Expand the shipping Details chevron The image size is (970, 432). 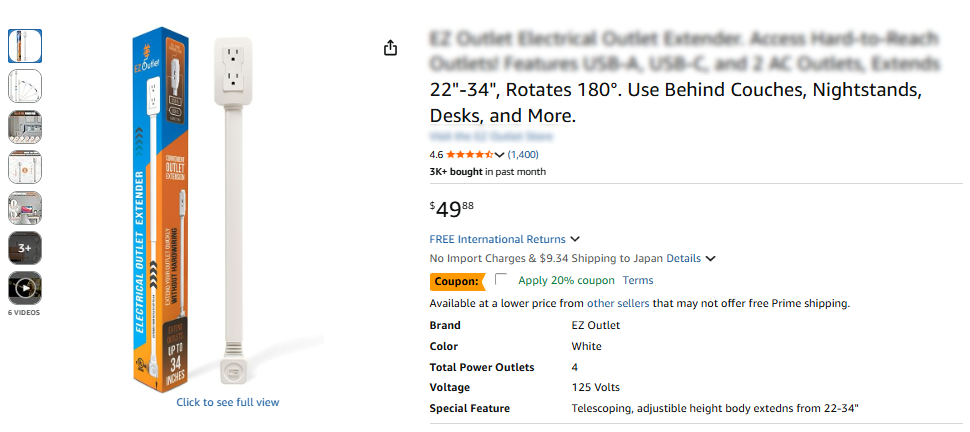click(x=711, y=259)
